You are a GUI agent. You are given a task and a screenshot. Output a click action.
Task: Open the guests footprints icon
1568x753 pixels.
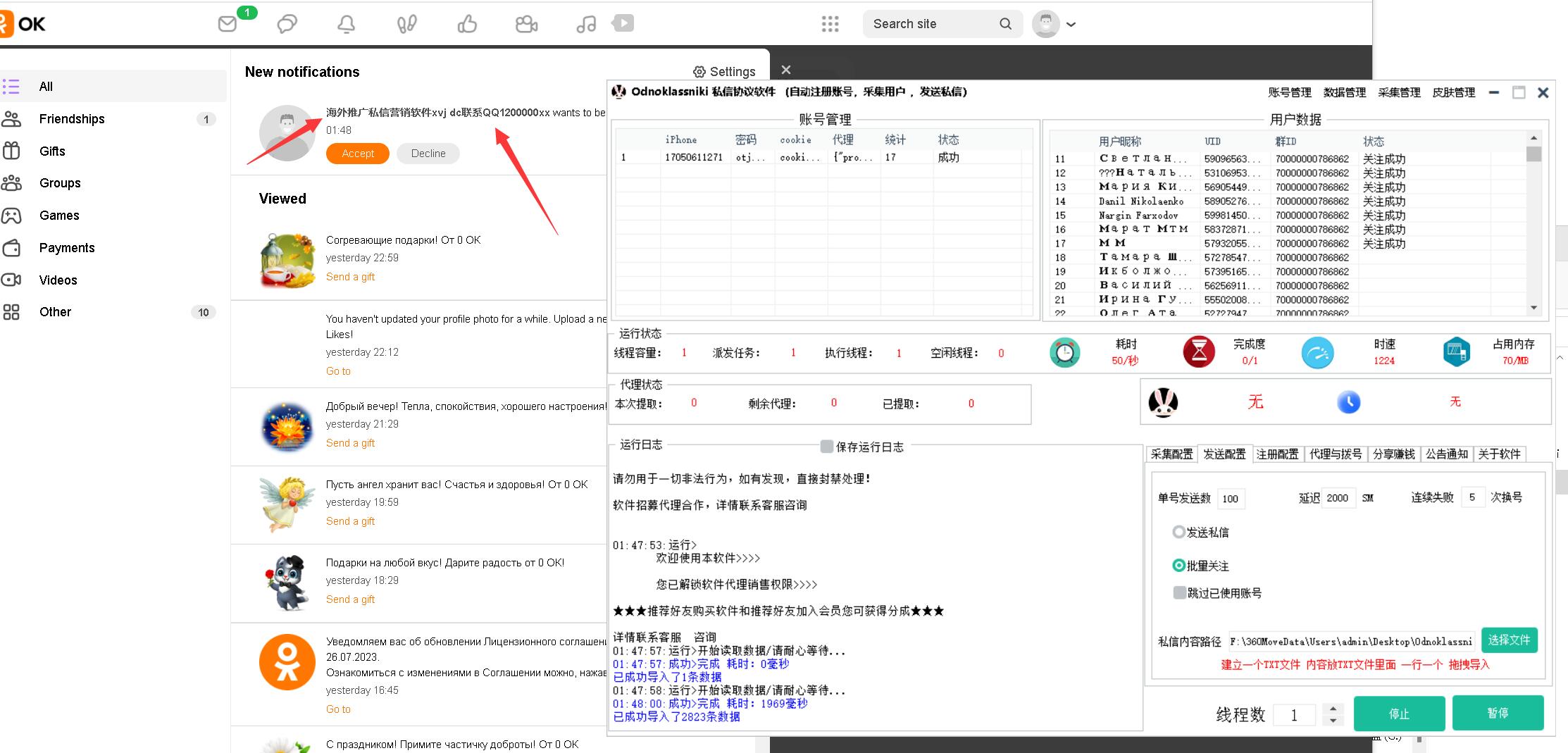[x=406, y=24]
